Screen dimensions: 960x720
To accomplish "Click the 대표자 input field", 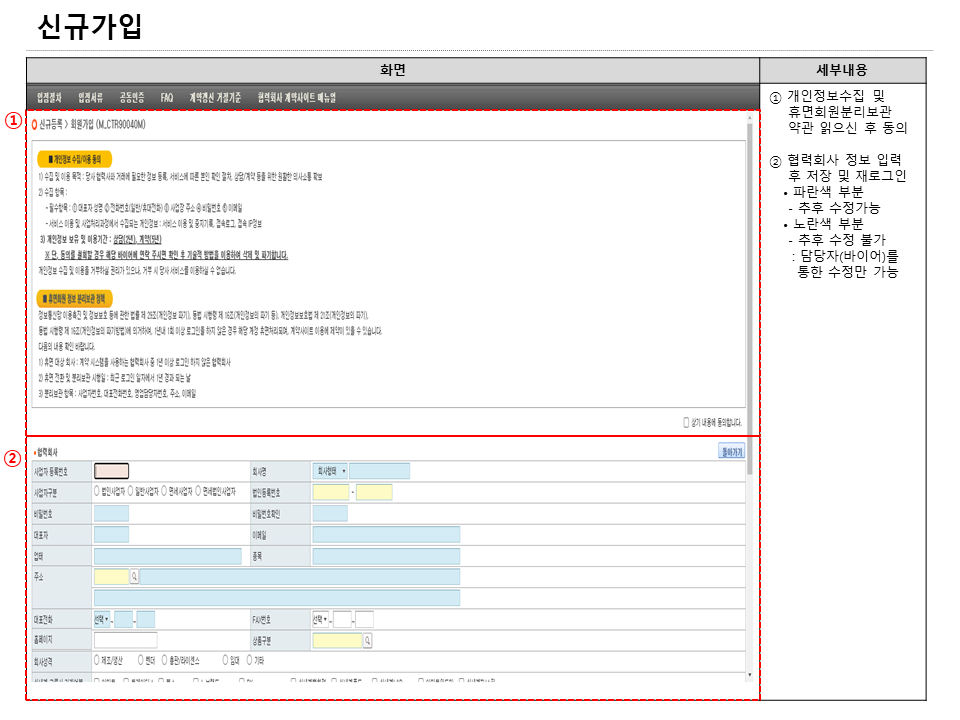I will tap(111, 535).
